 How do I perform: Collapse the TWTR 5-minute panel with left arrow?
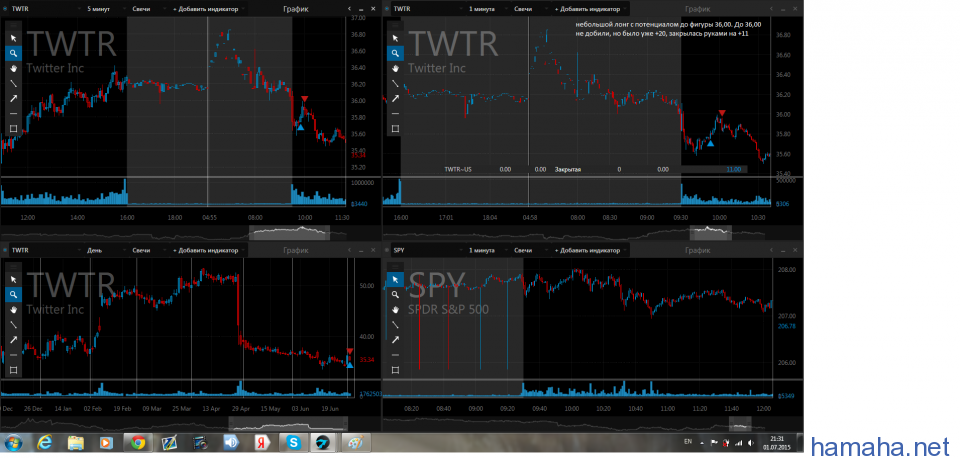tap(349, 9)
